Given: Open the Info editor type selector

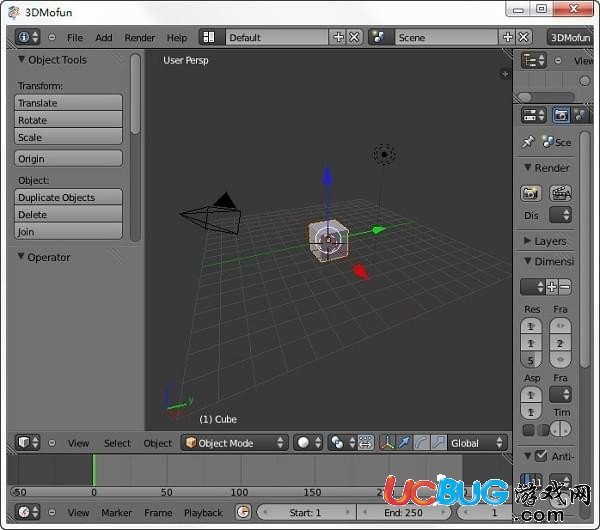Looking at the screenshot, I should pos(27,37).
